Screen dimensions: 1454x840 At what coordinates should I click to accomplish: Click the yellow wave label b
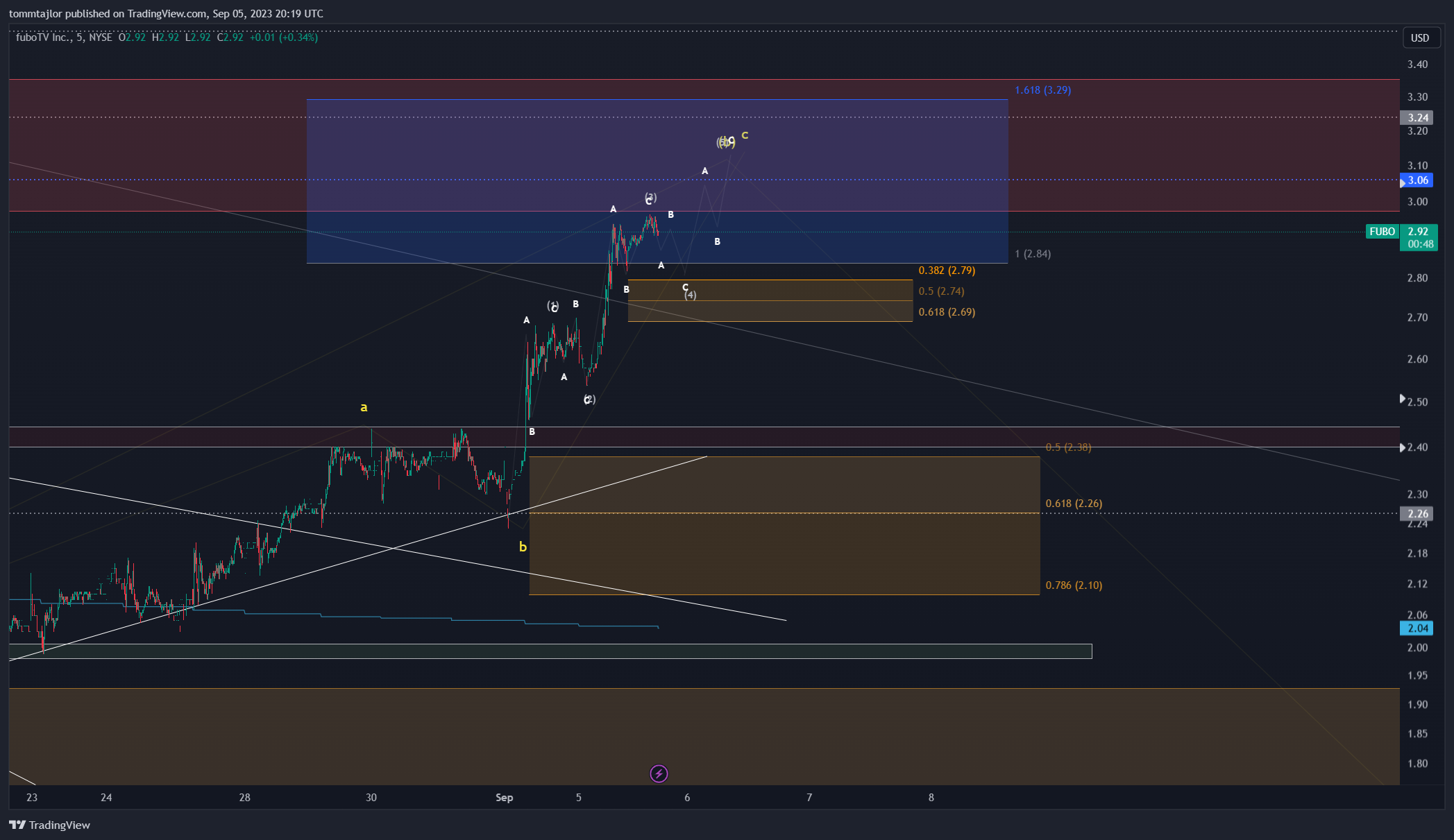[x=523, y=547]
